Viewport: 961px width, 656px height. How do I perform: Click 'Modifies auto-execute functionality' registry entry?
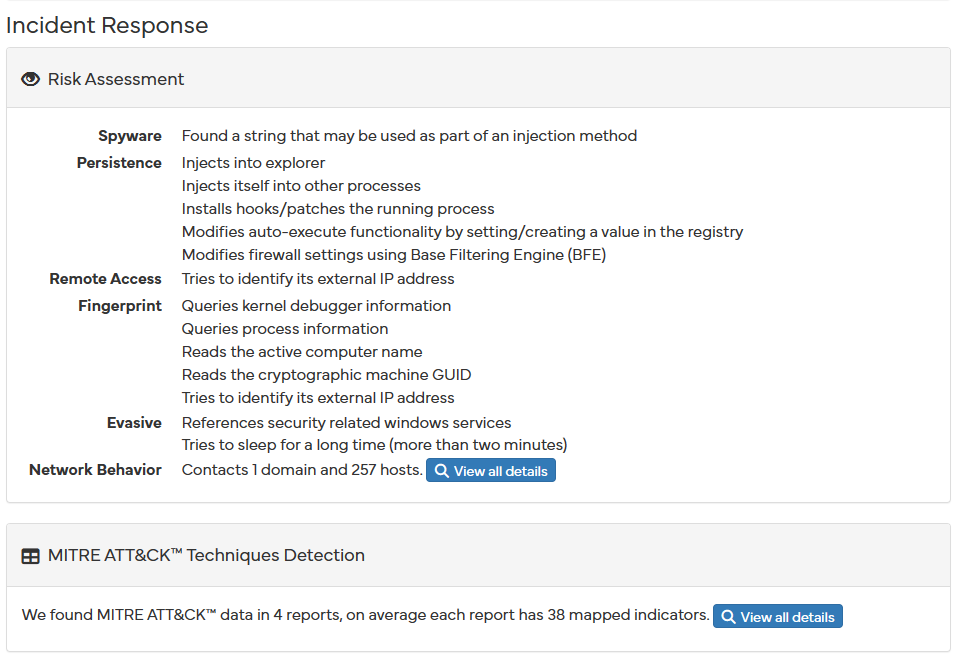pos(462,232)
